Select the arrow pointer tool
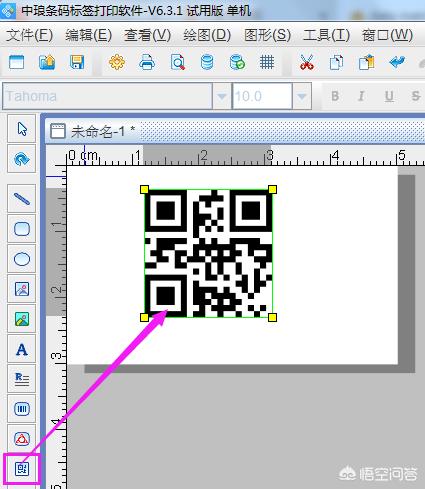425x489 pixels. [x=22, y=129]
